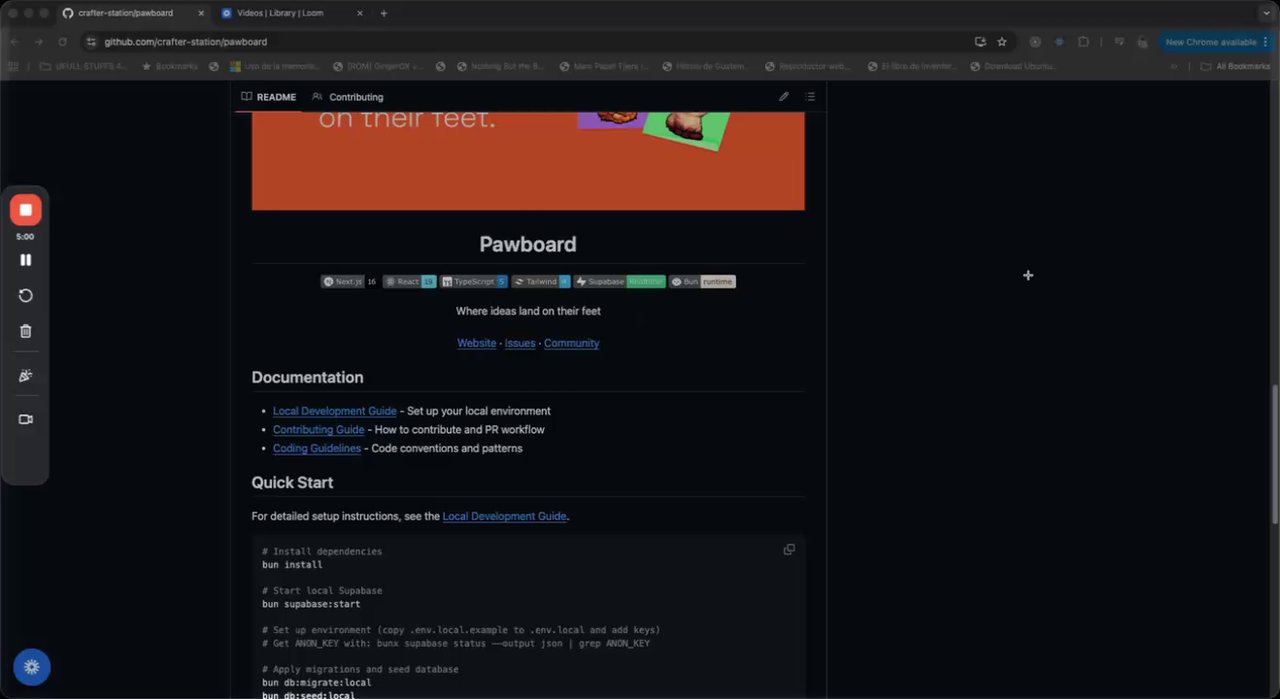The image size is (1280, 699).
Task: Click the page vertical scrollbar thumb
Action: [x=1274, y=453]
